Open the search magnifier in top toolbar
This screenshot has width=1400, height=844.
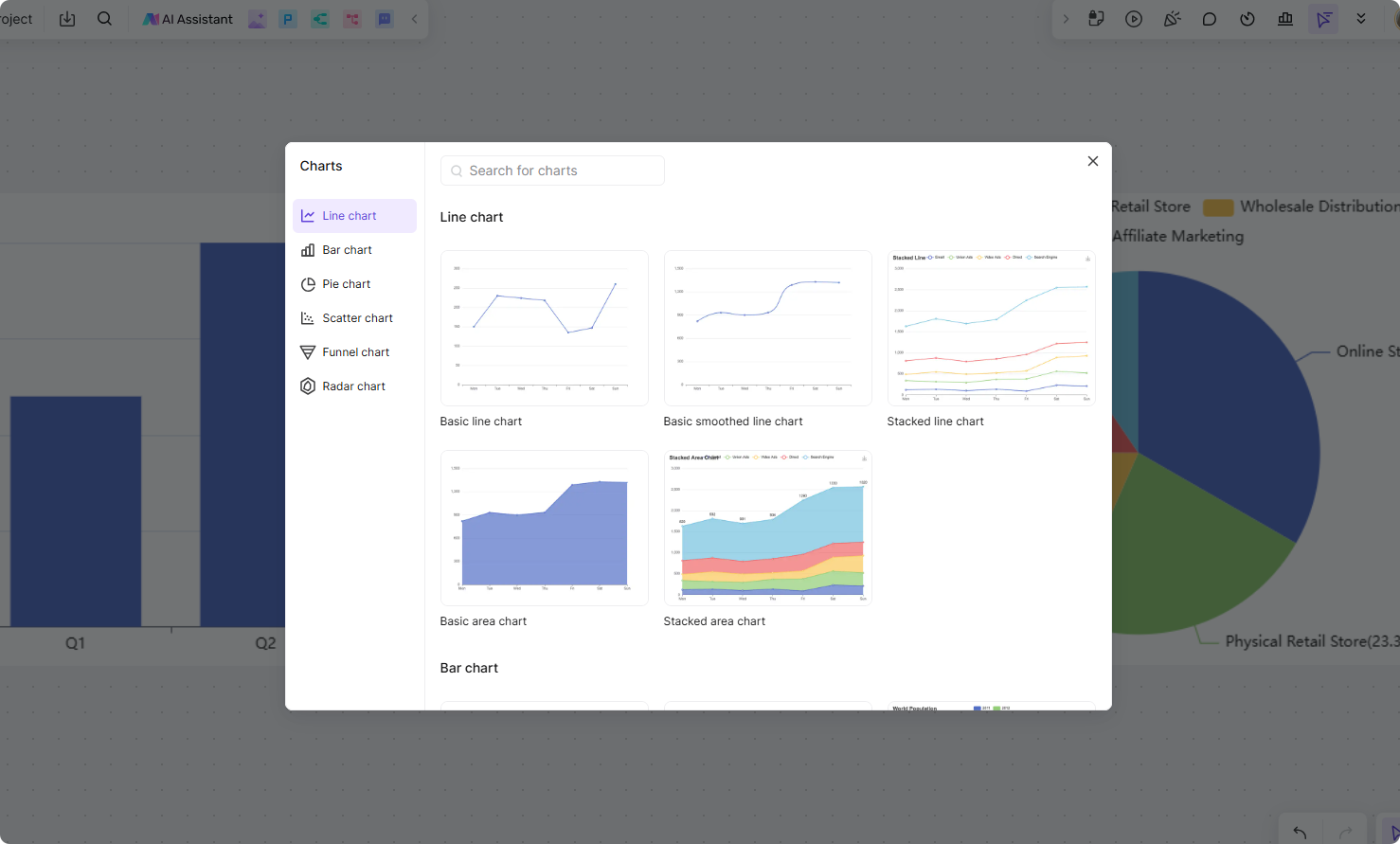(x=105, y=19)
